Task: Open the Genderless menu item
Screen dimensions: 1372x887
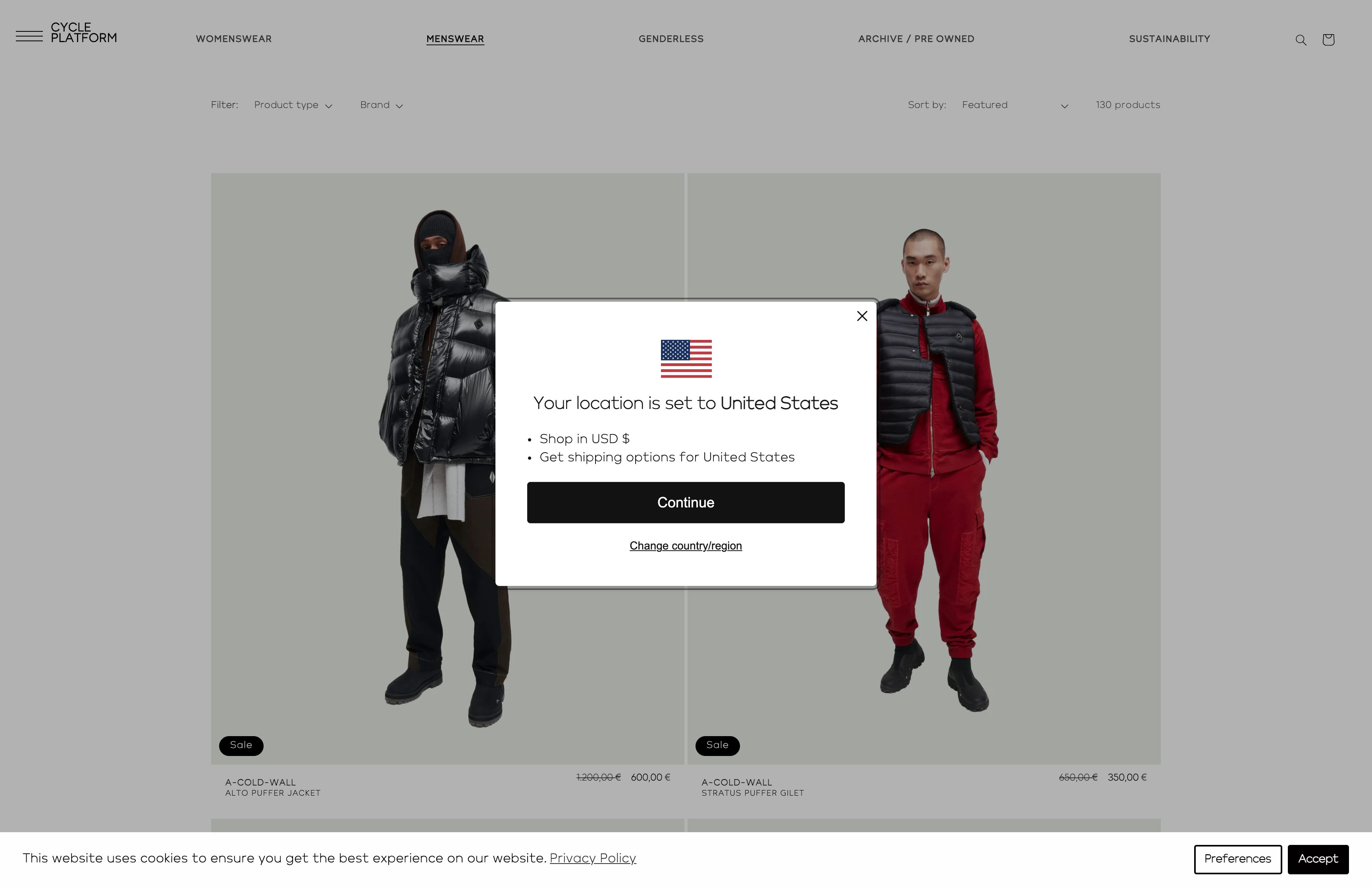Action: tap(671, 39)
